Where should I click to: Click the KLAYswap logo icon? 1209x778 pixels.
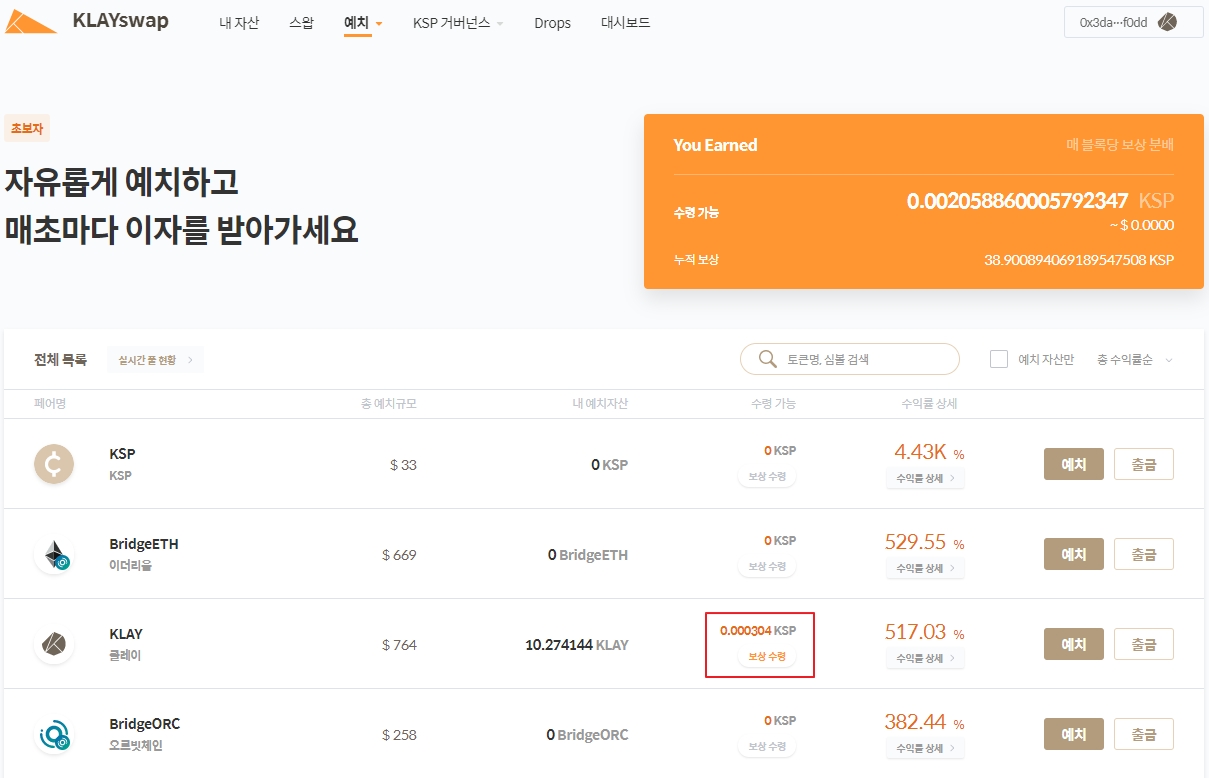(x=30, y=22)
